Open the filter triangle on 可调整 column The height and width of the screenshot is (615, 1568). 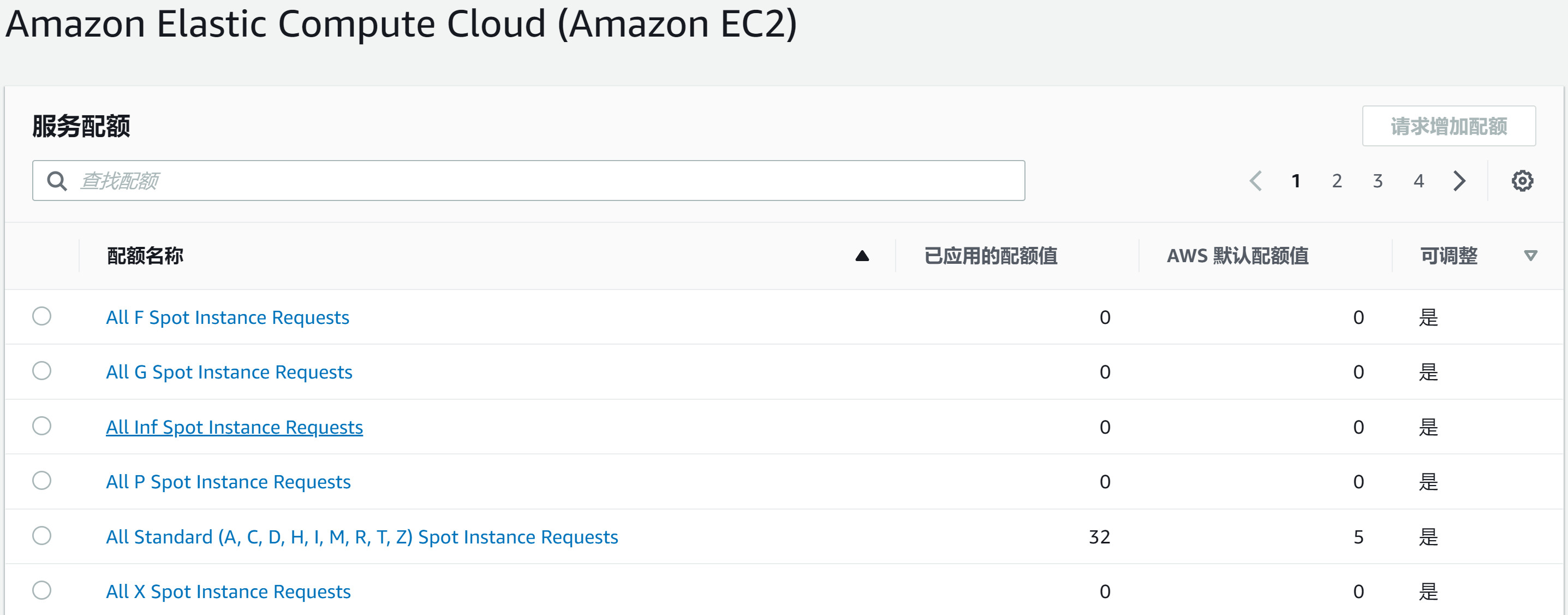[x=1531, y=256]
